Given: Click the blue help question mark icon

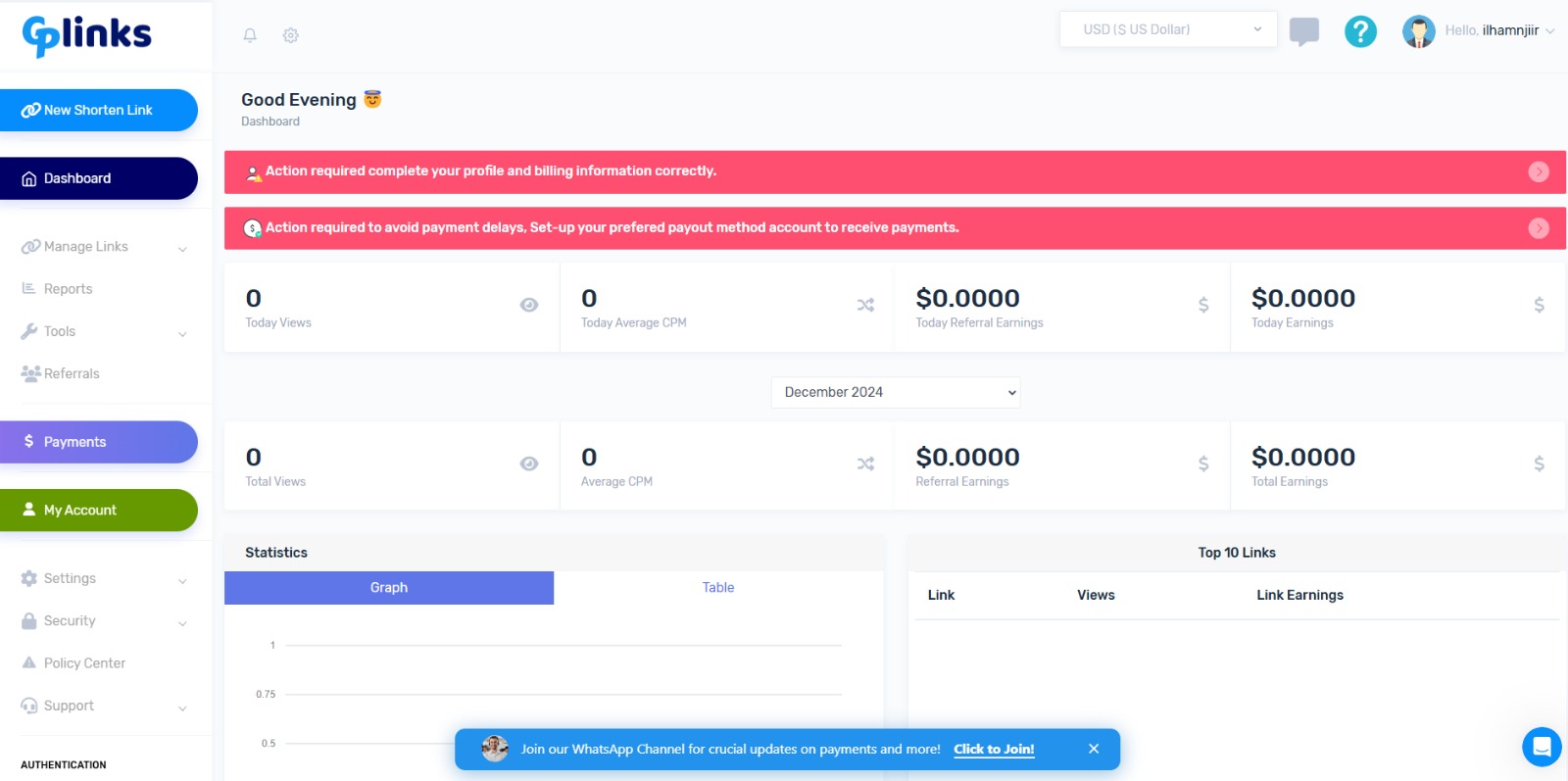Looking at the screenshot, I should click(x=1360, y=31).
